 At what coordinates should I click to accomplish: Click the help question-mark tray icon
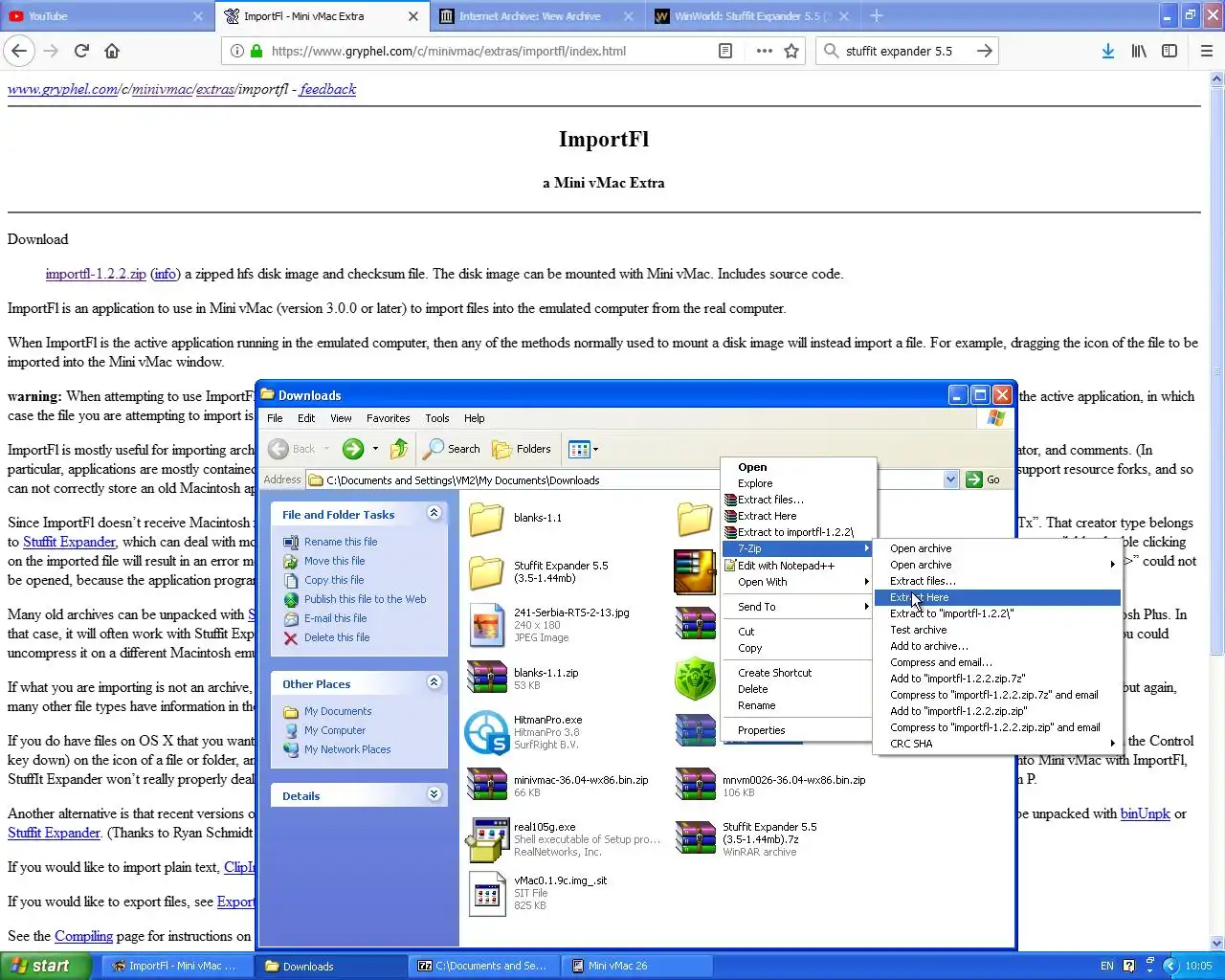pyautogui.click(x=1128, y=966)
